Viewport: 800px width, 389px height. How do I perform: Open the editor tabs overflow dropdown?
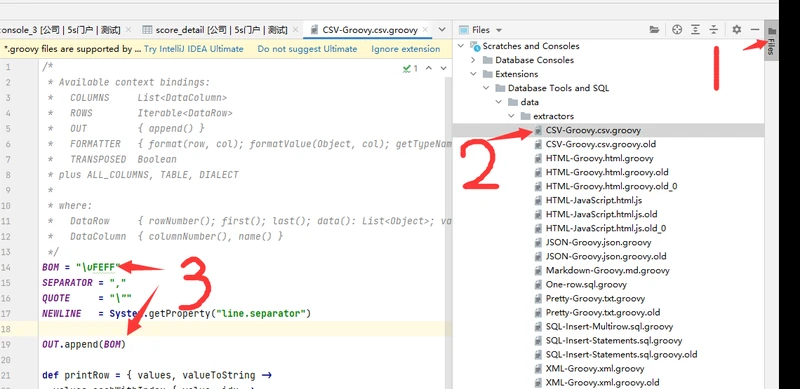[x=442, y=30]
